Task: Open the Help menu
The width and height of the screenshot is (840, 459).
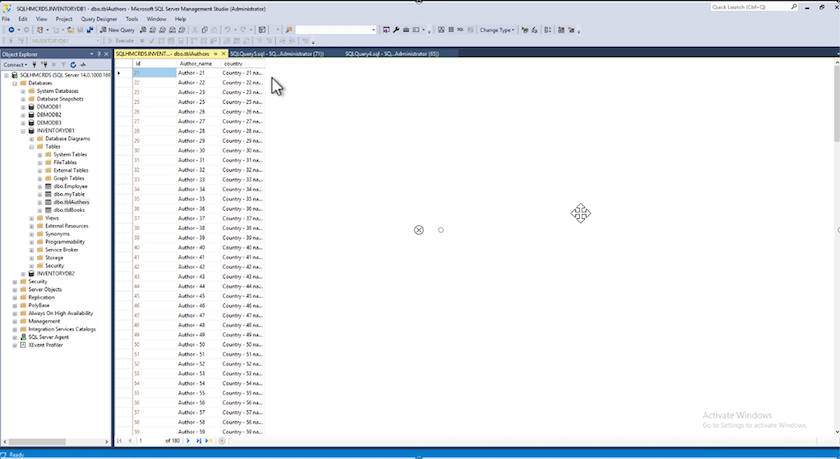Action: point(180,19)
